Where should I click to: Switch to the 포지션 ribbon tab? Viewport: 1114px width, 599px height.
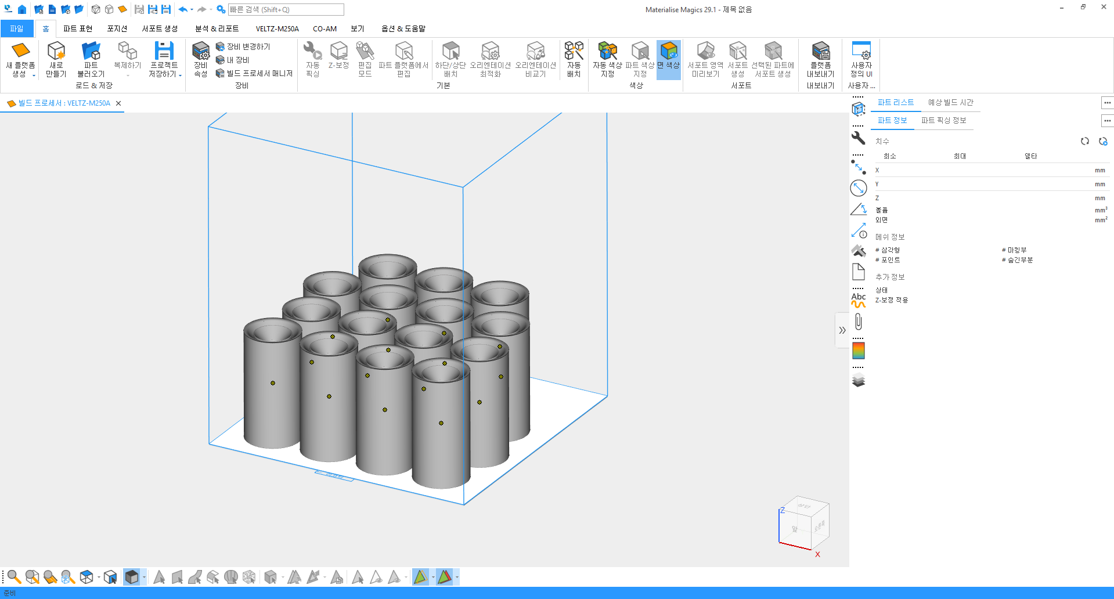[x=117, y=29]
